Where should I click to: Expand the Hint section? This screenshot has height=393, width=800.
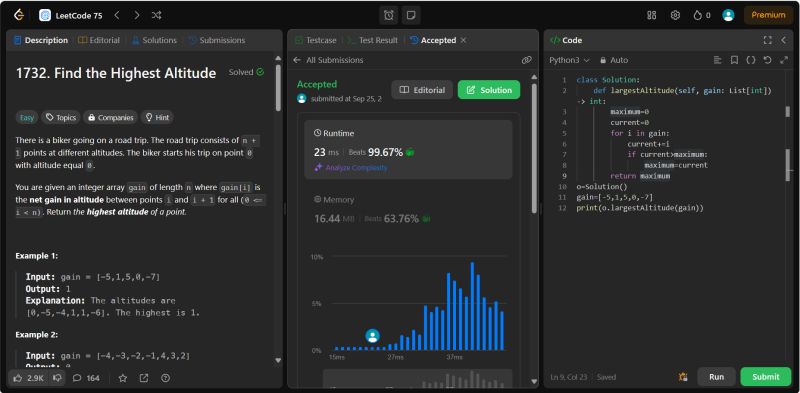(157, 117)
